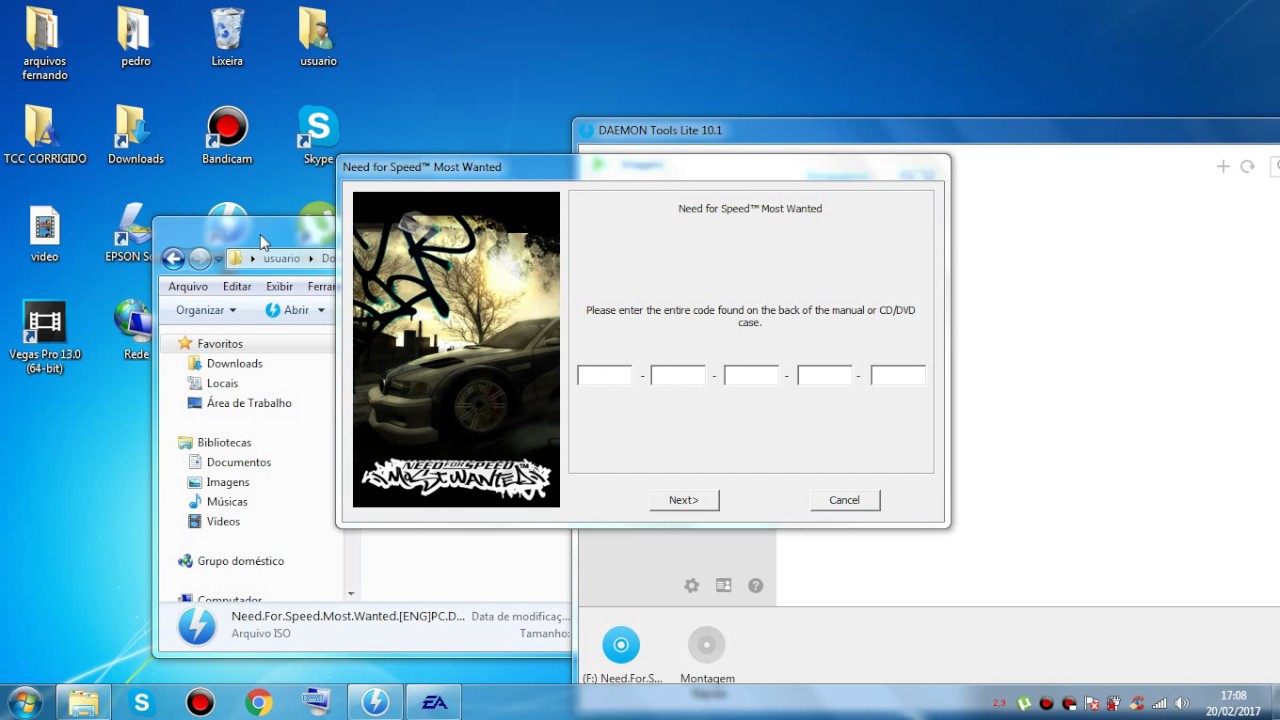Click the CCleaner icon in system tray

click(x=1137, y=703)
